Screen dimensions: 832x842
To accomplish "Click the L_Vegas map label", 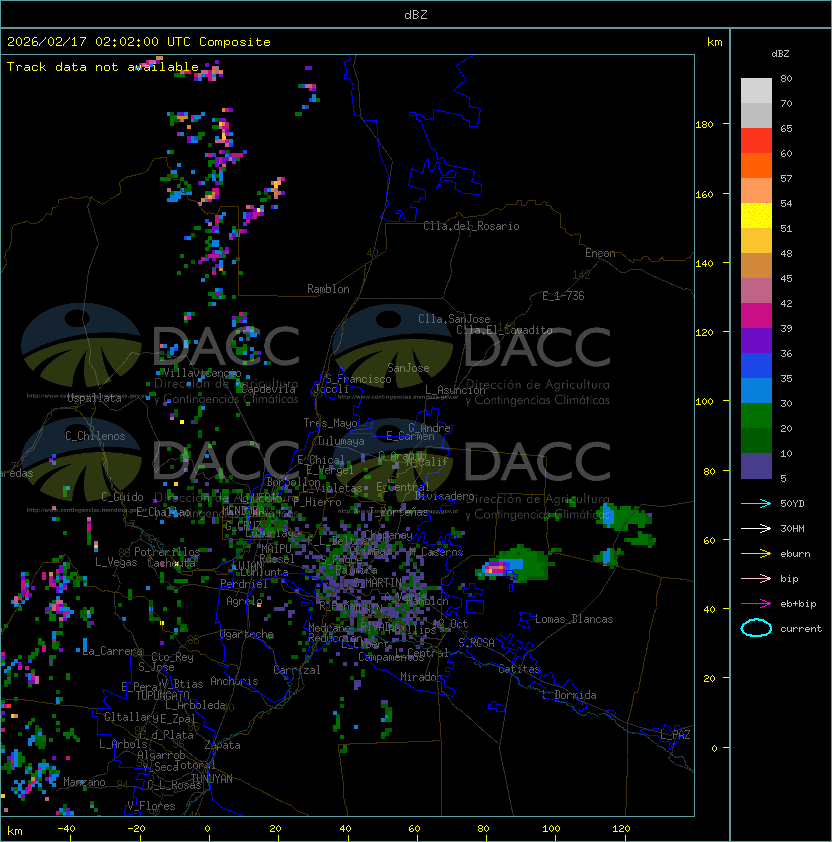I will 116,562.
